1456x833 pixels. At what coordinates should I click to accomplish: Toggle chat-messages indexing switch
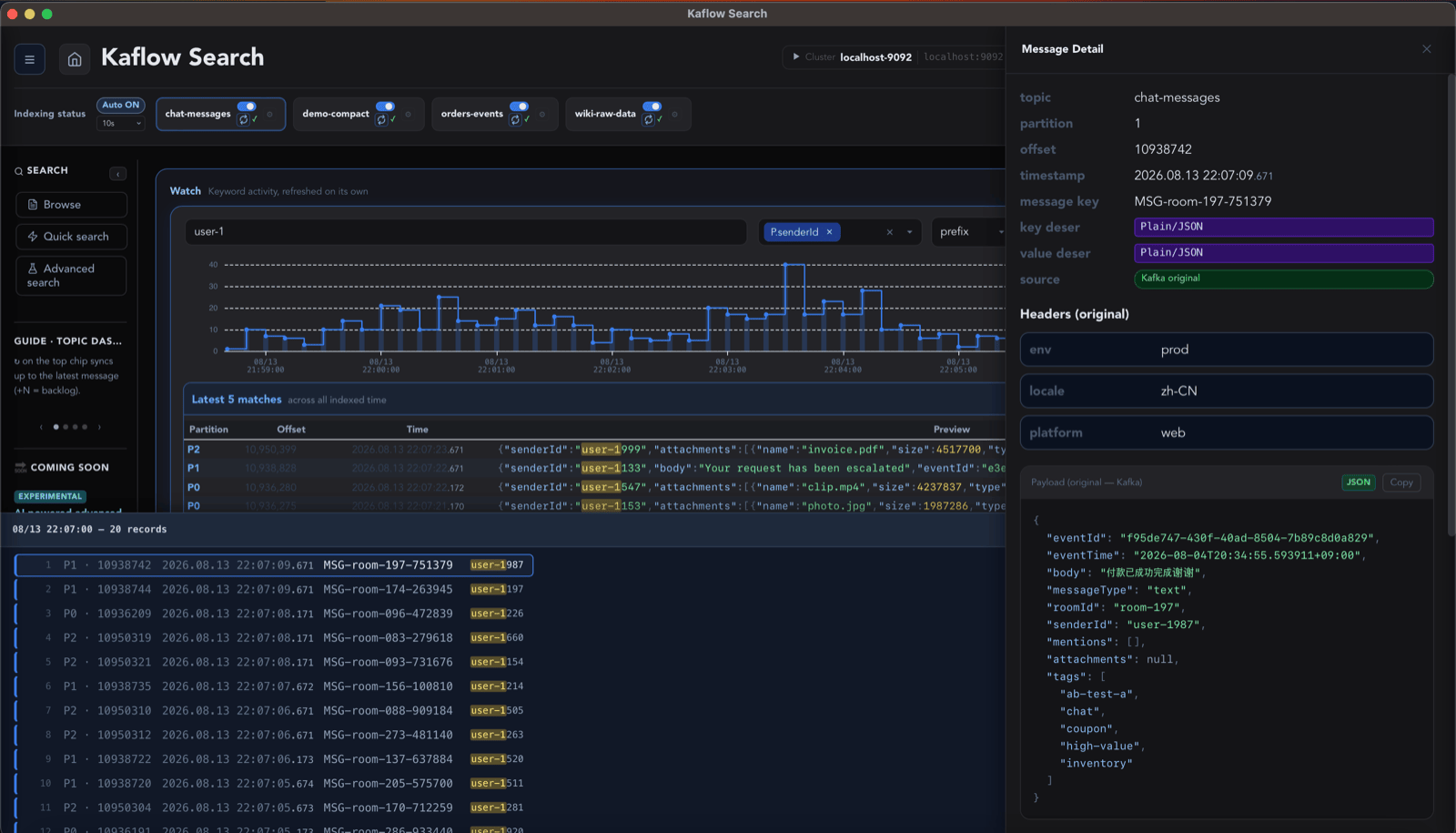(247, 106)
